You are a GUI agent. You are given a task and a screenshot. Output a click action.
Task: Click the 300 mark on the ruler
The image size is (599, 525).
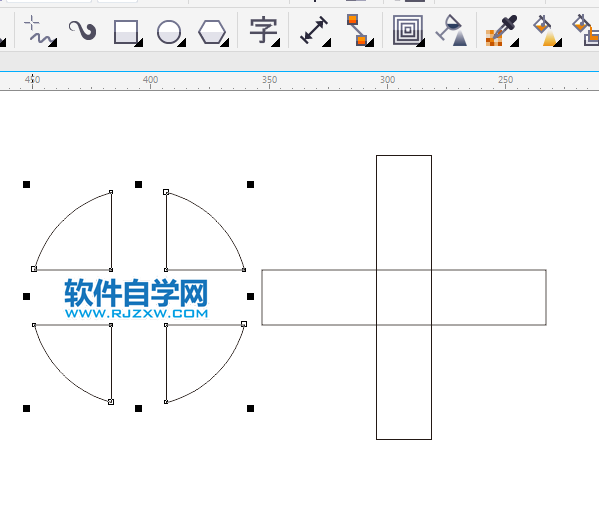pyautogui.click(x=387, y=79)
